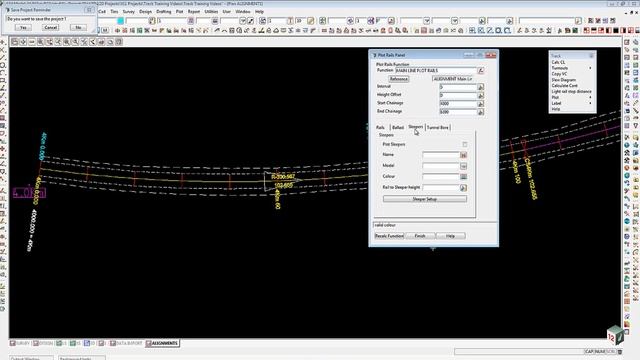Click the 12d cube logo icon

[615, 335]
